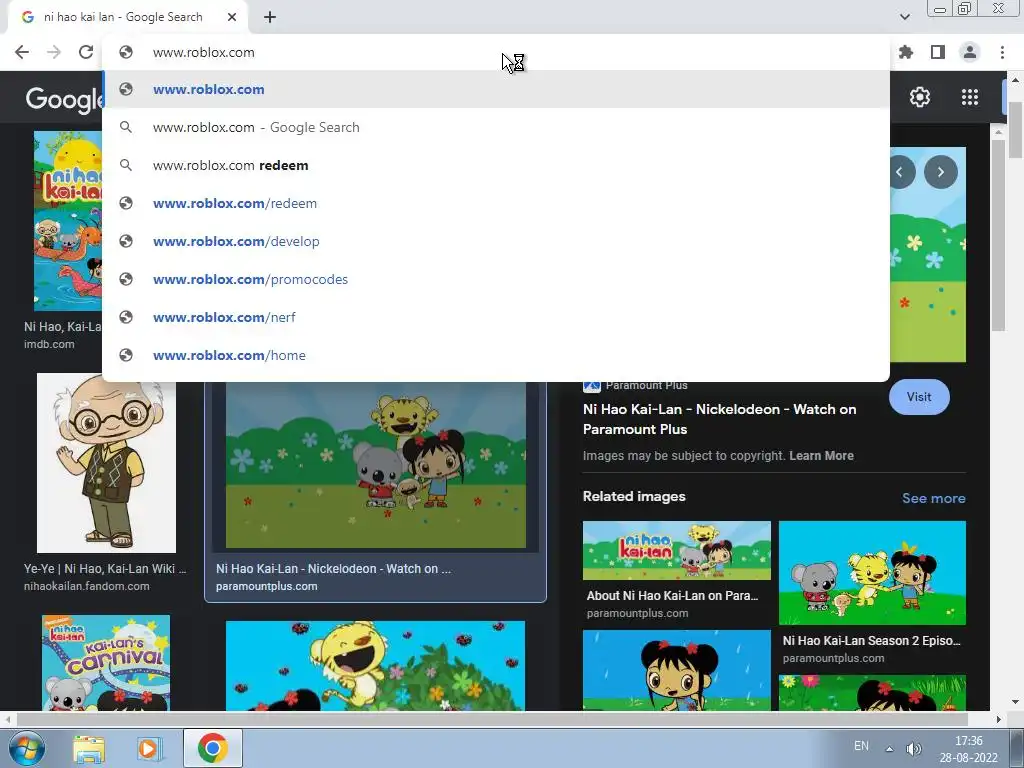Image resolution: width=1024 pixels, height=768 pixels.
Task: Click the EN language indicator
Action: (861, 746)
